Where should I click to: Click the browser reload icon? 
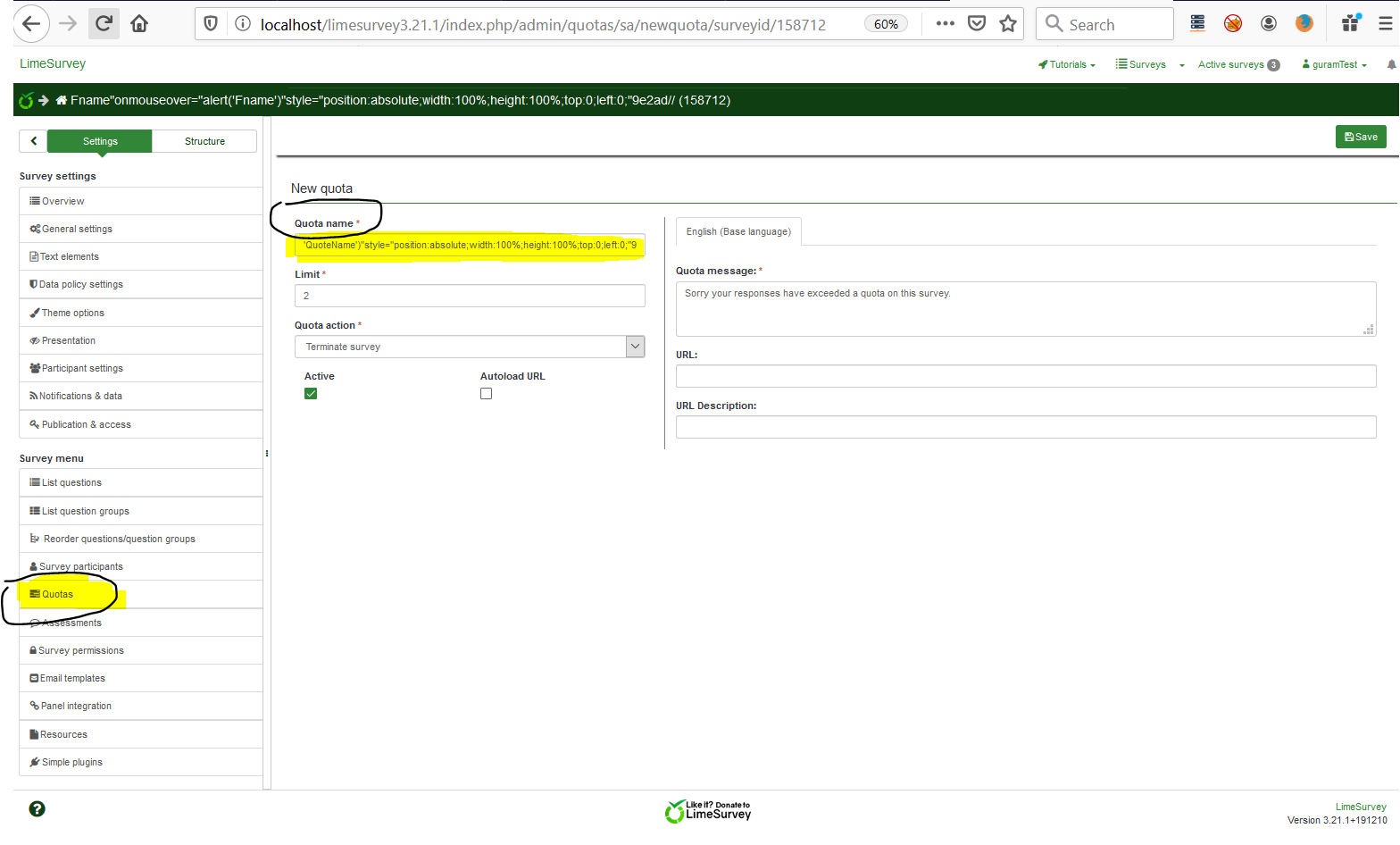(x=104, y=24)
